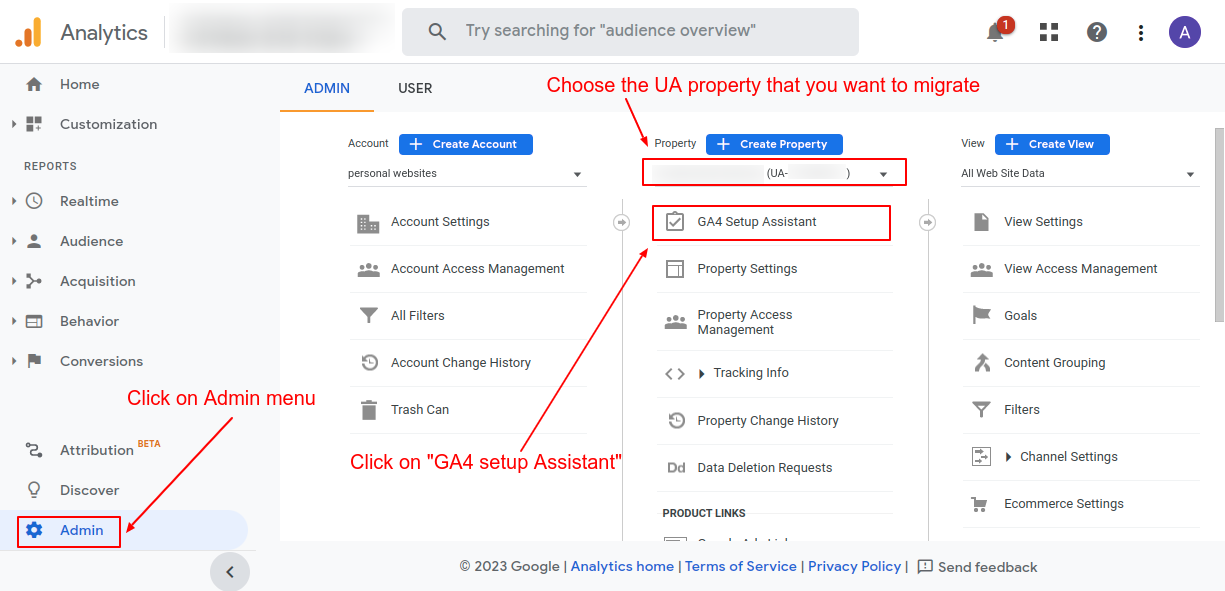
Task: Open the Terms of Service link
Action: click(740, 566)
